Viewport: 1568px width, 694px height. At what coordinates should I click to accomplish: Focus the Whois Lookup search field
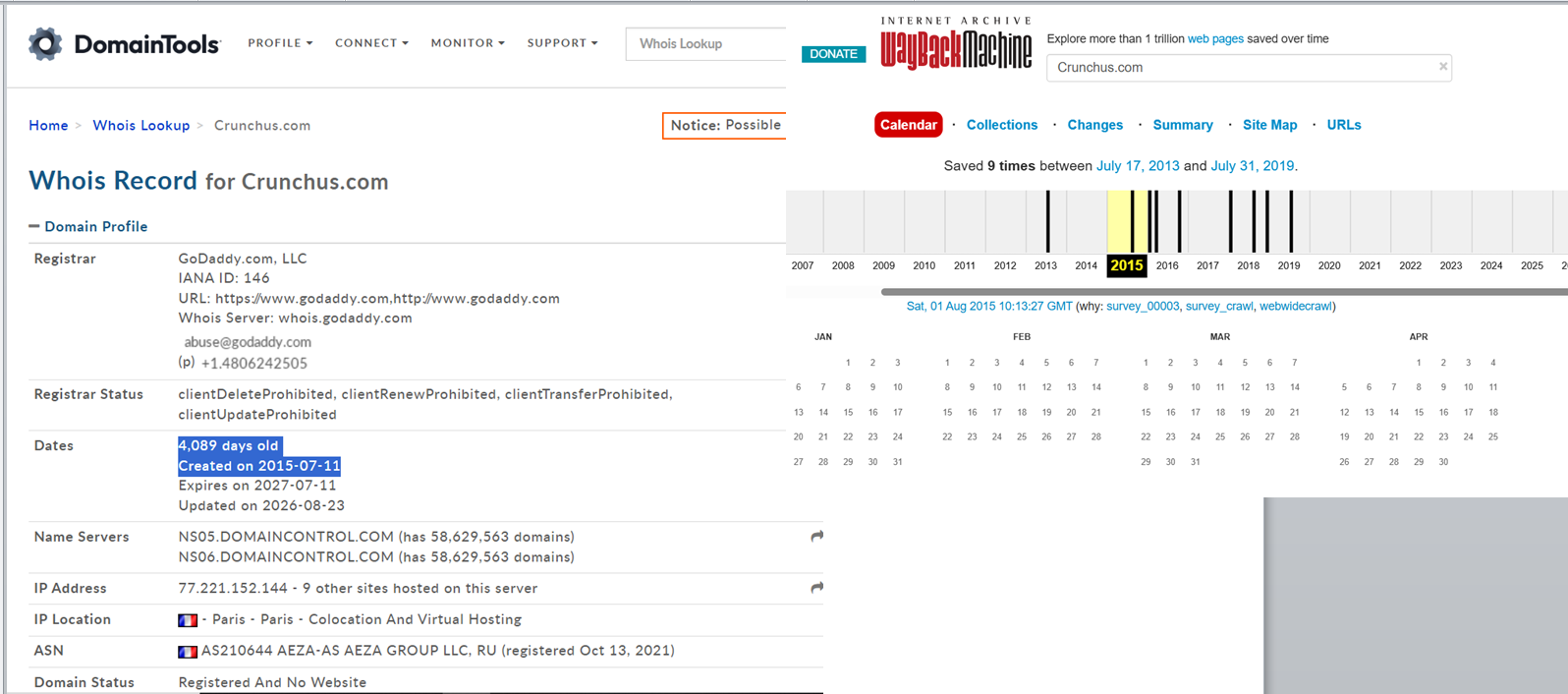click(705, 44)
